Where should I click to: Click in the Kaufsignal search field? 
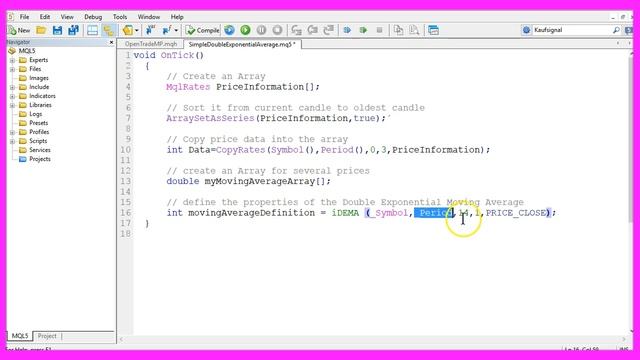pyautogui.click(x=572, y=30)
